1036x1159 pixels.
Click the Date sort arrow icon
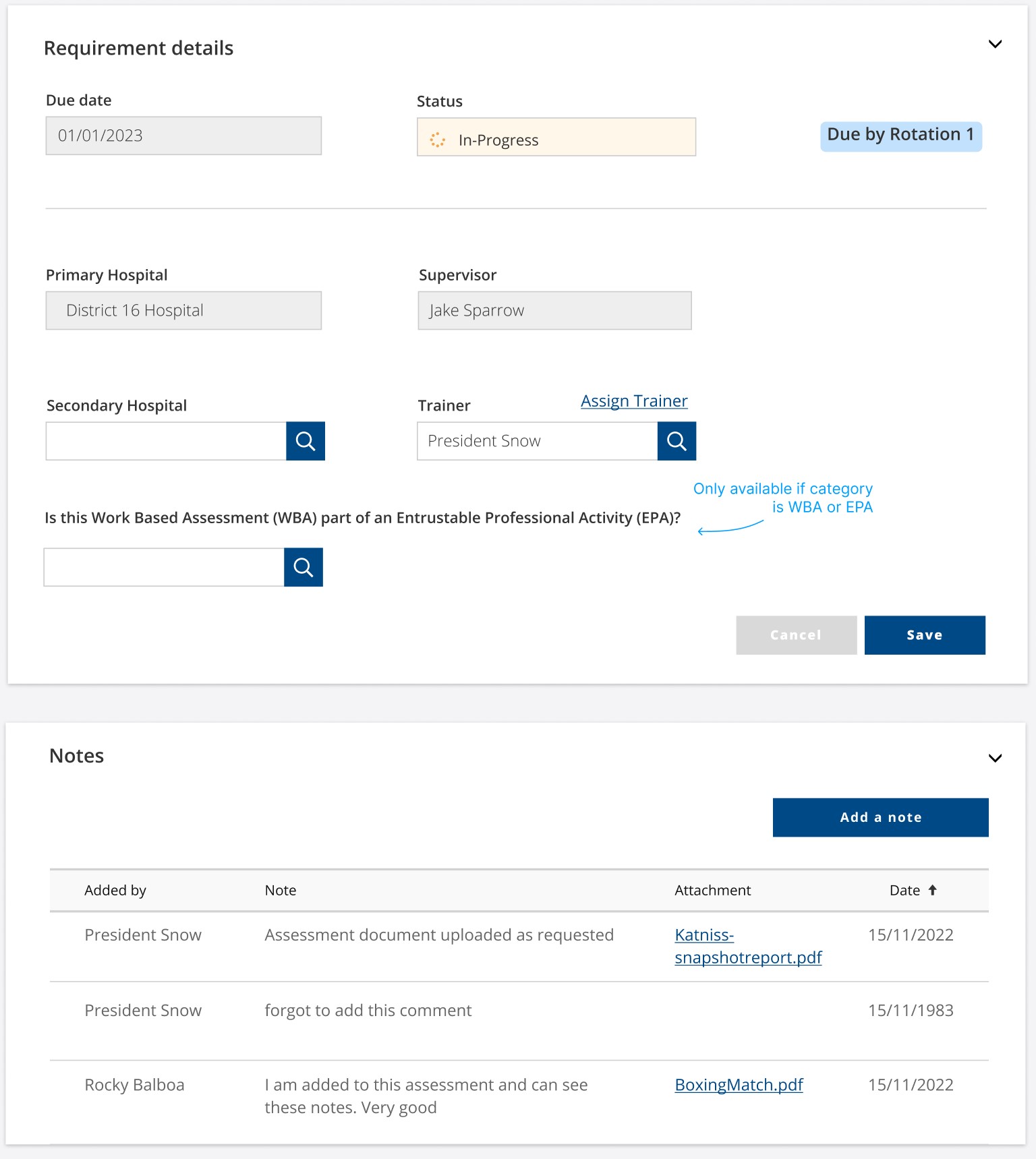[933, 890]
